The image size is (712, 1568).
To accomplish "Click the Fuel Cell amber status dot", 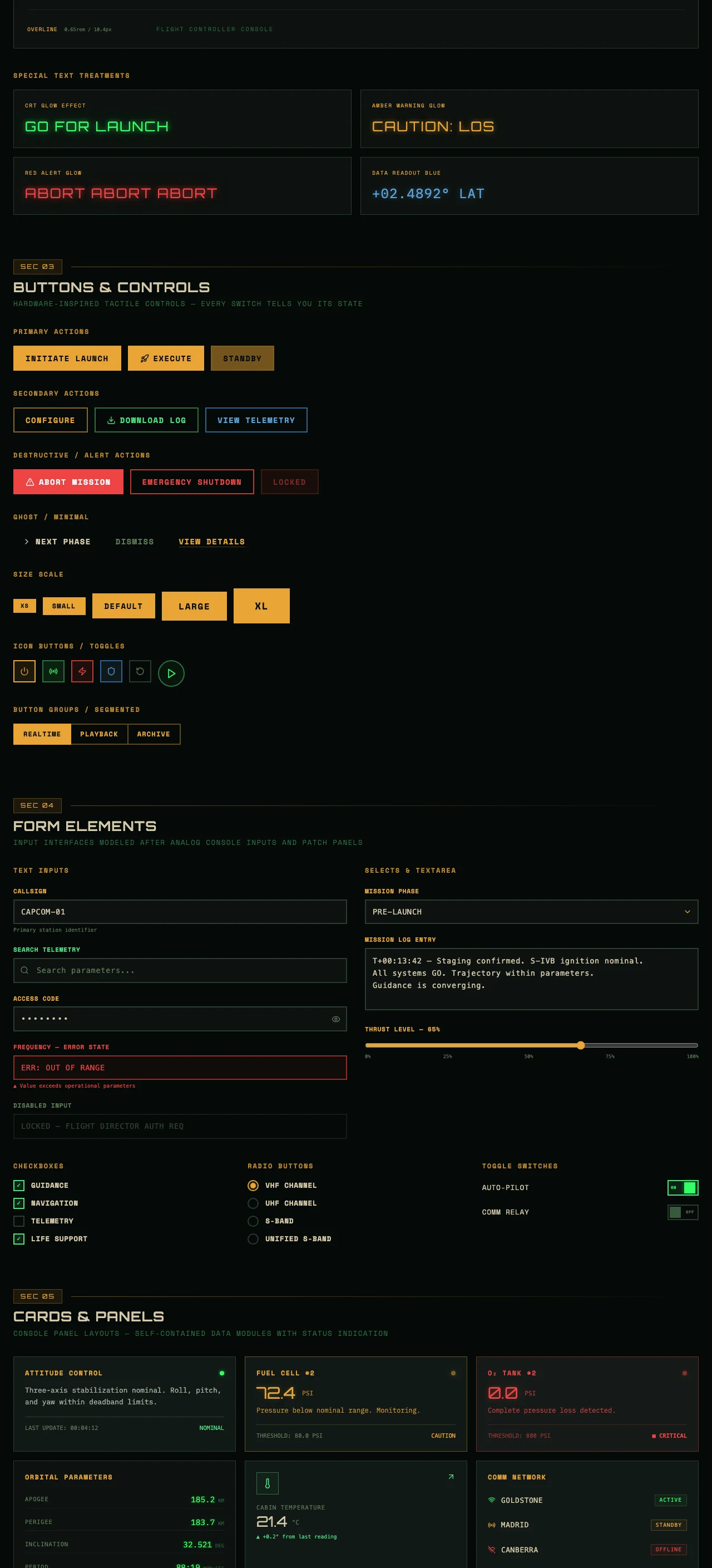I will (453, 1373).
